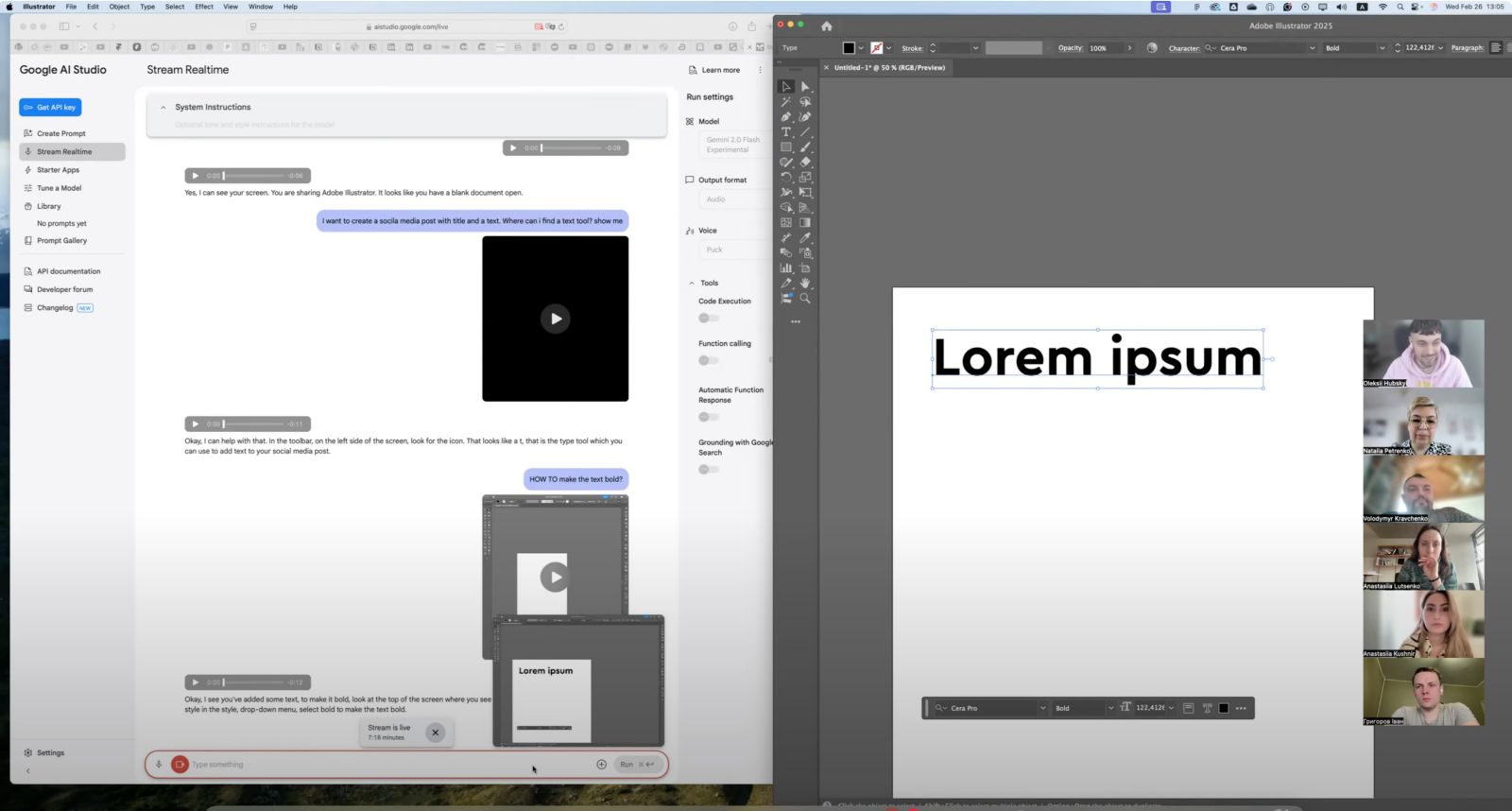Click the Get API key button
This screenshot has height=811, width=1512.
point(50,108)
